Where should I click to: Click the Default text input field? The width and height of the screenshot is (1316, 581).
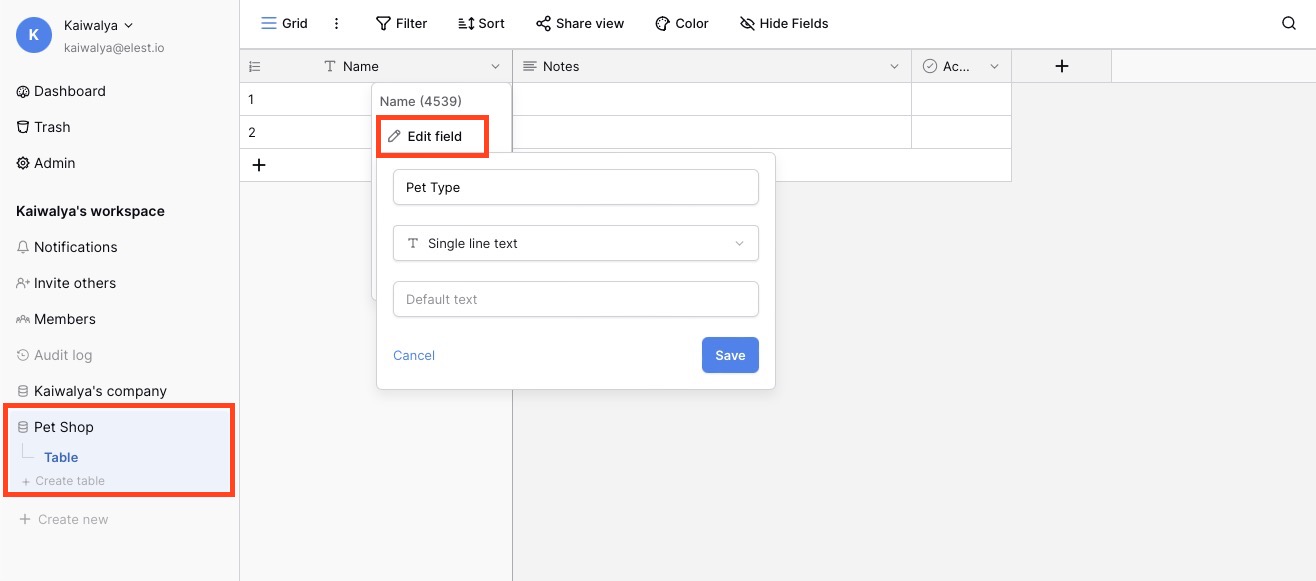[575, 299]
